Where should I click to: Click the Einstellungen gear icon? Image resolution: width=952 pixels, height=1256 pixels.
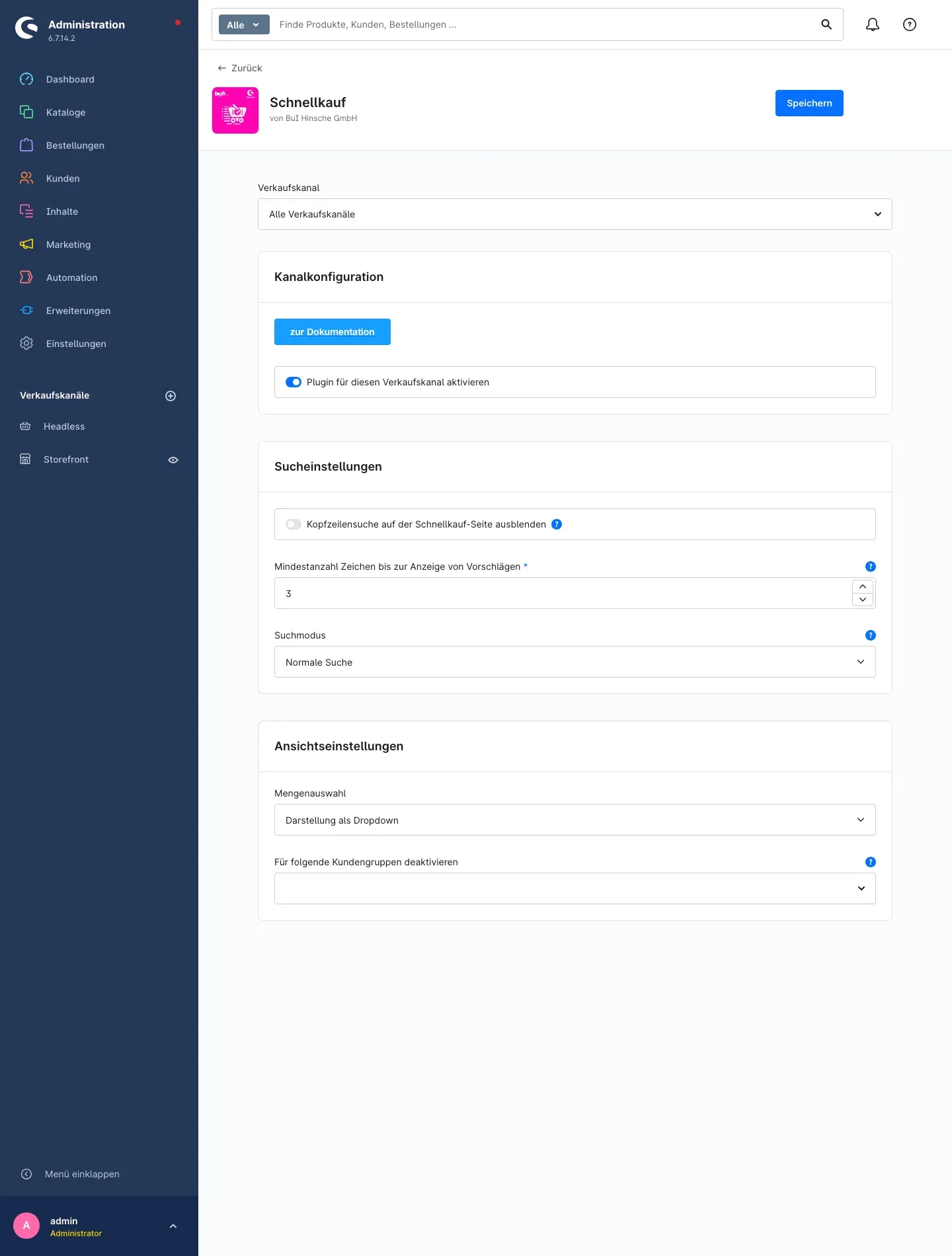(x=26, y=344)
